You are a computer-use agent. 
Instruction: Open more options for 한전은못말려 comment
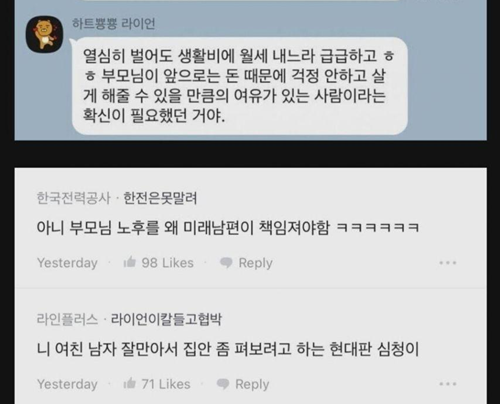[448, 263]
